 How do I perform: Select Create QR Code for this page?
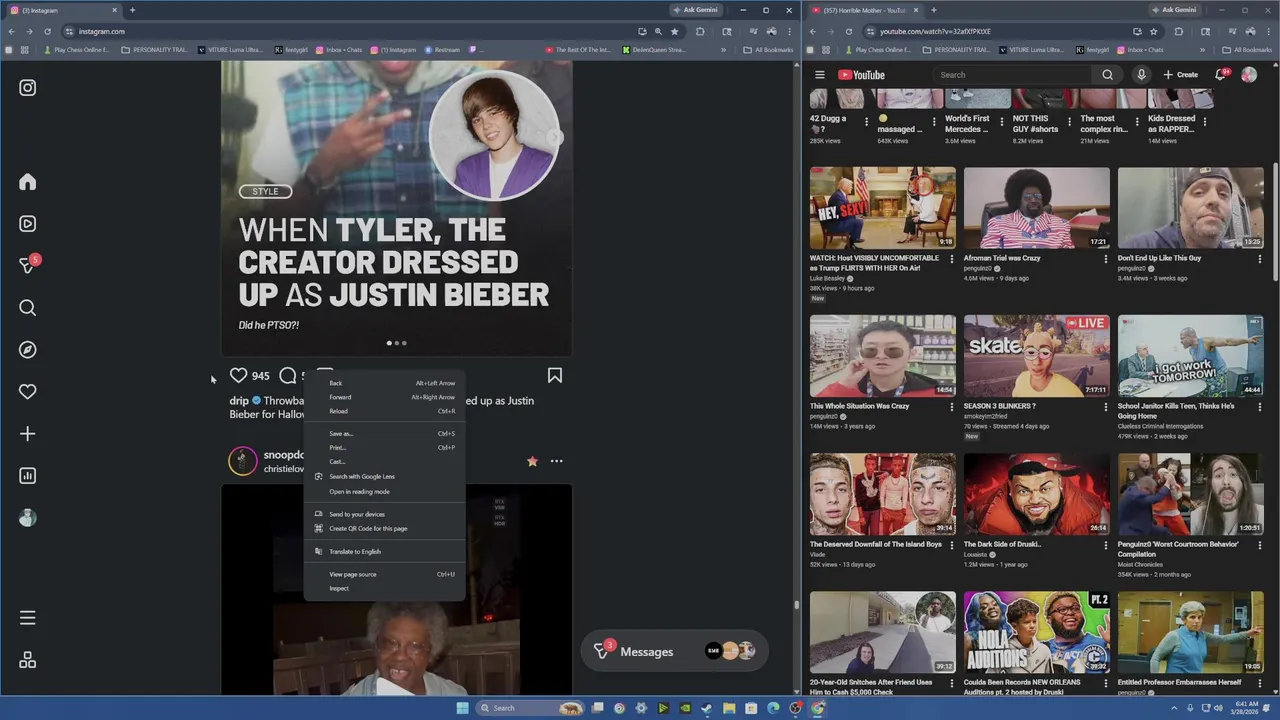(x=385, y=528)
